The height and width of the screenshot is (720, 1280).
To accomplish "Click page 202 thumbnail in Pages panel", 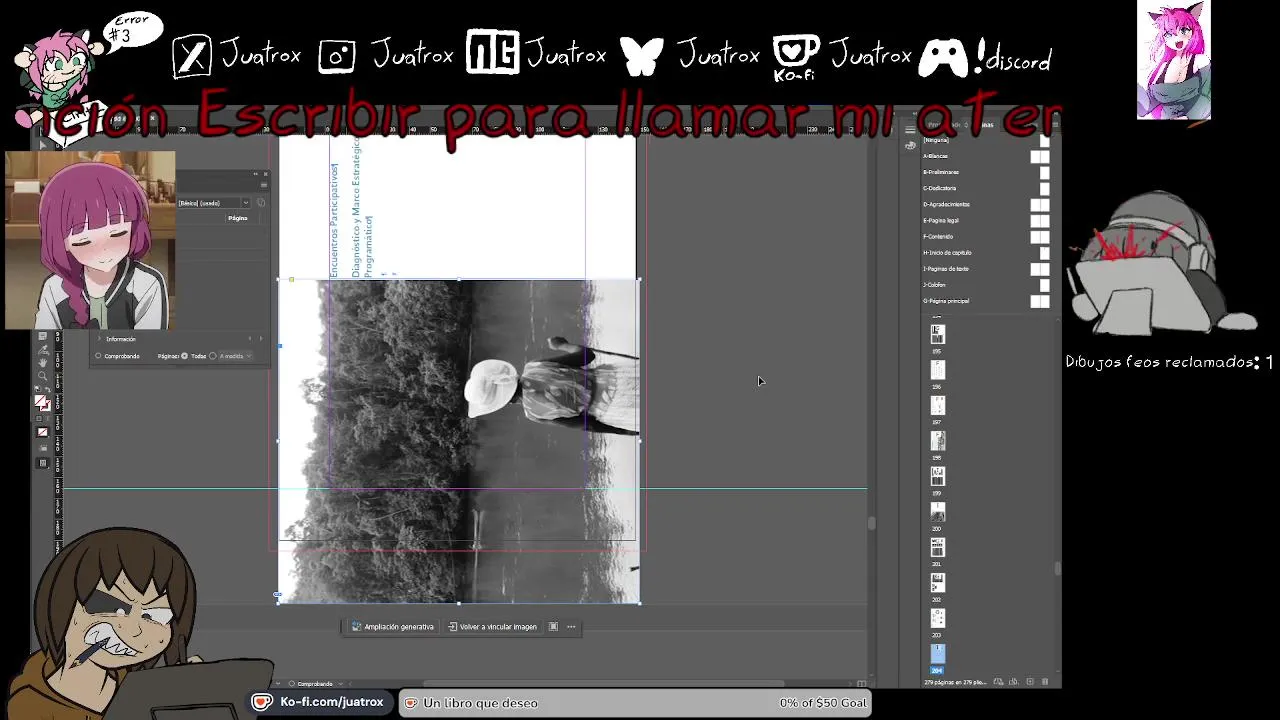I will pyautogui.click(x=937, y=583).
